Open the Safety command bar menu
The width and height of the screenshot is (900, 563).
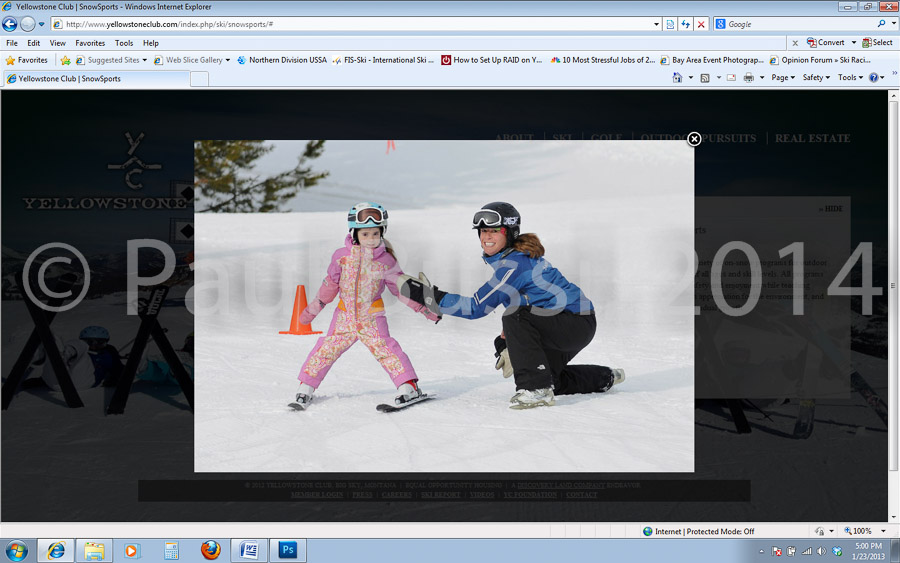[x=816, y=77]
